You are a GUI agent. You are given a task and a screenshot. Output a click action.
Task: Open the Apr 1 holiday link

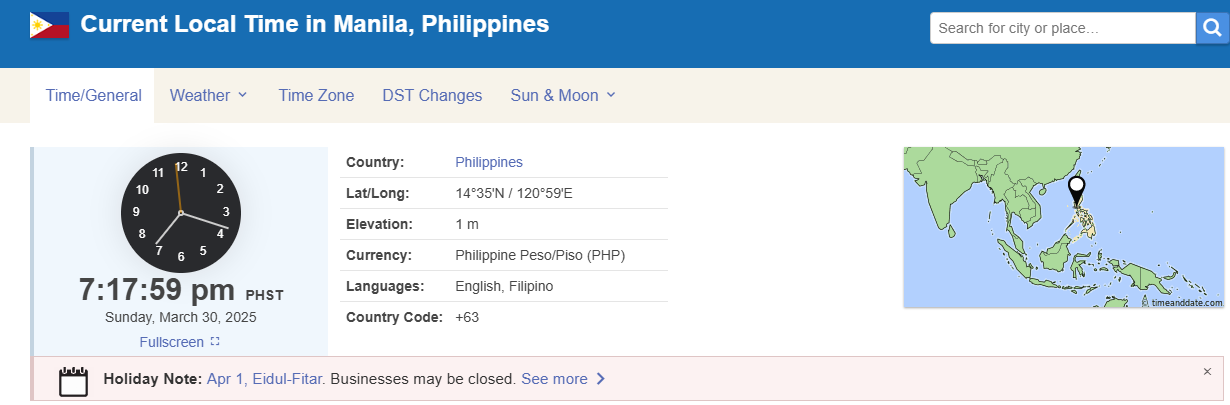tap(225, 379)
